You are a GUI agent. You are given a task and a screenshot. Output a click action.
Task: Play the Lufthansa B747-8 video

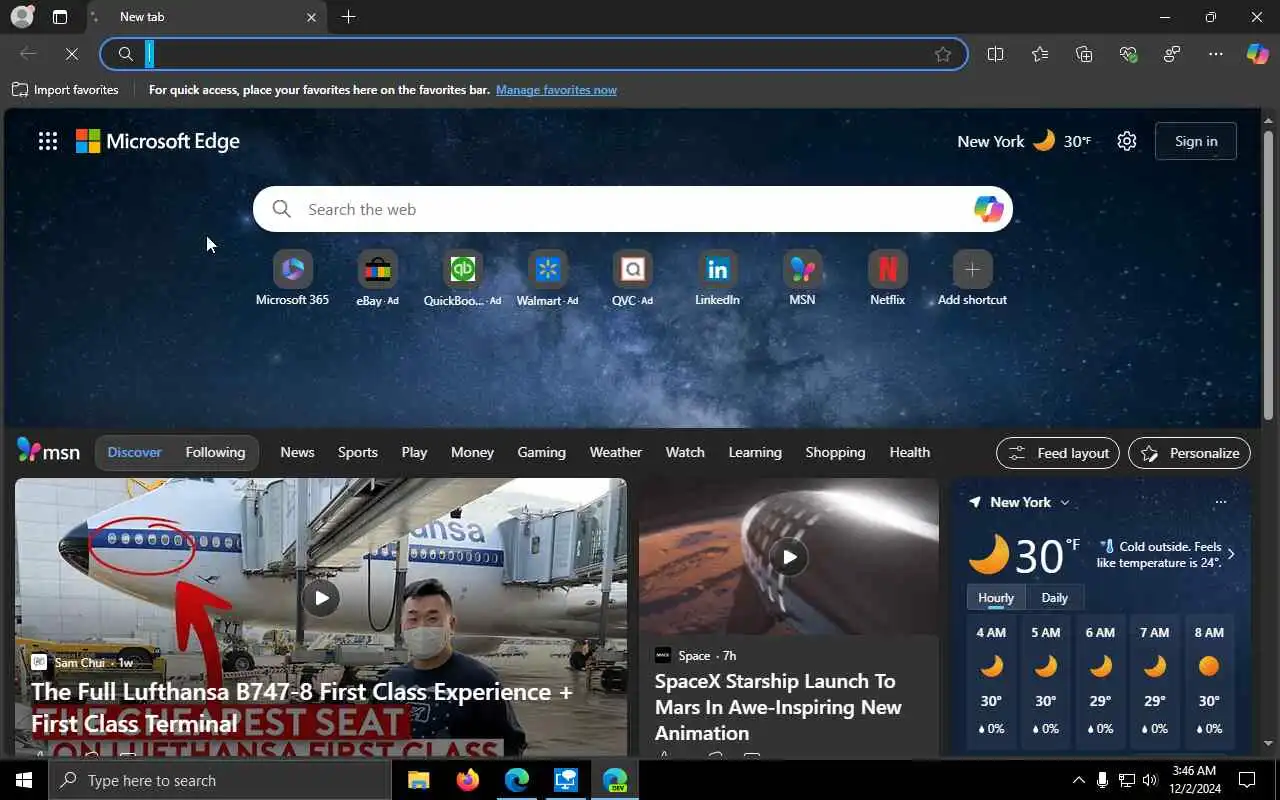[x=321, y=598]
